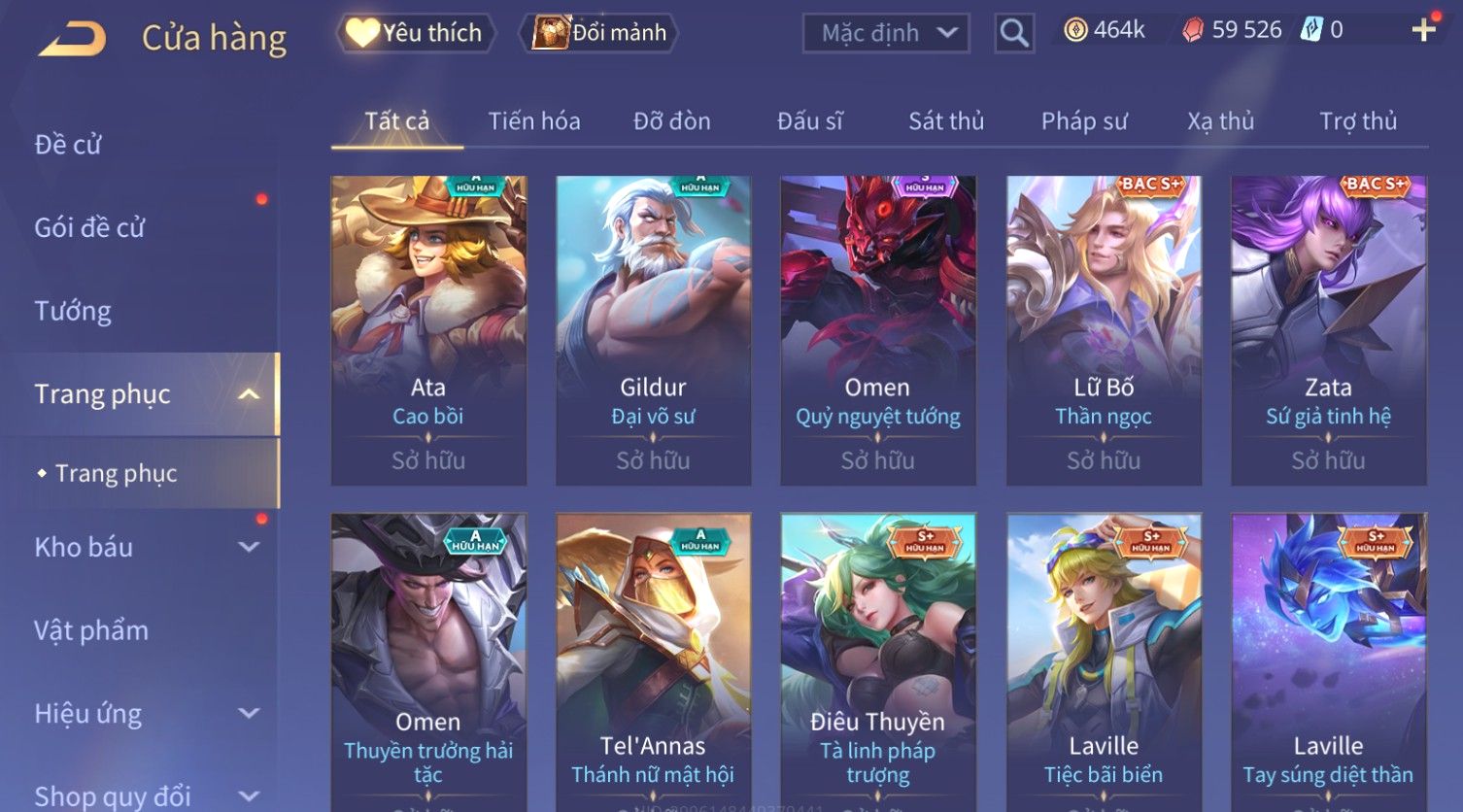Select the Ata Cao bồi skin card
1463x812 pixels.
click(428, 330)
